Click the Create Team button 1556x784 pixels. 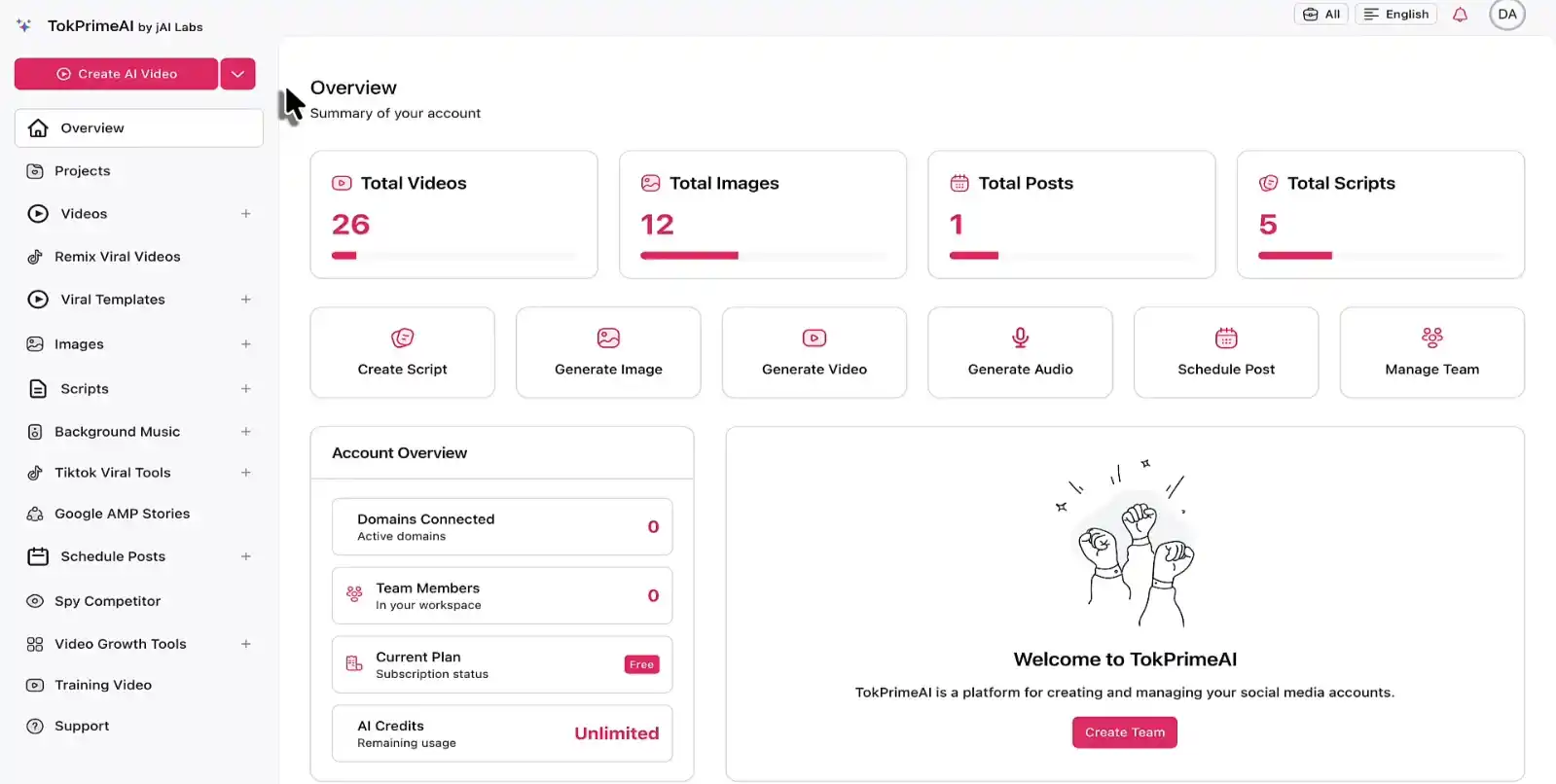pyautogui.click(x=1125, y=732)
